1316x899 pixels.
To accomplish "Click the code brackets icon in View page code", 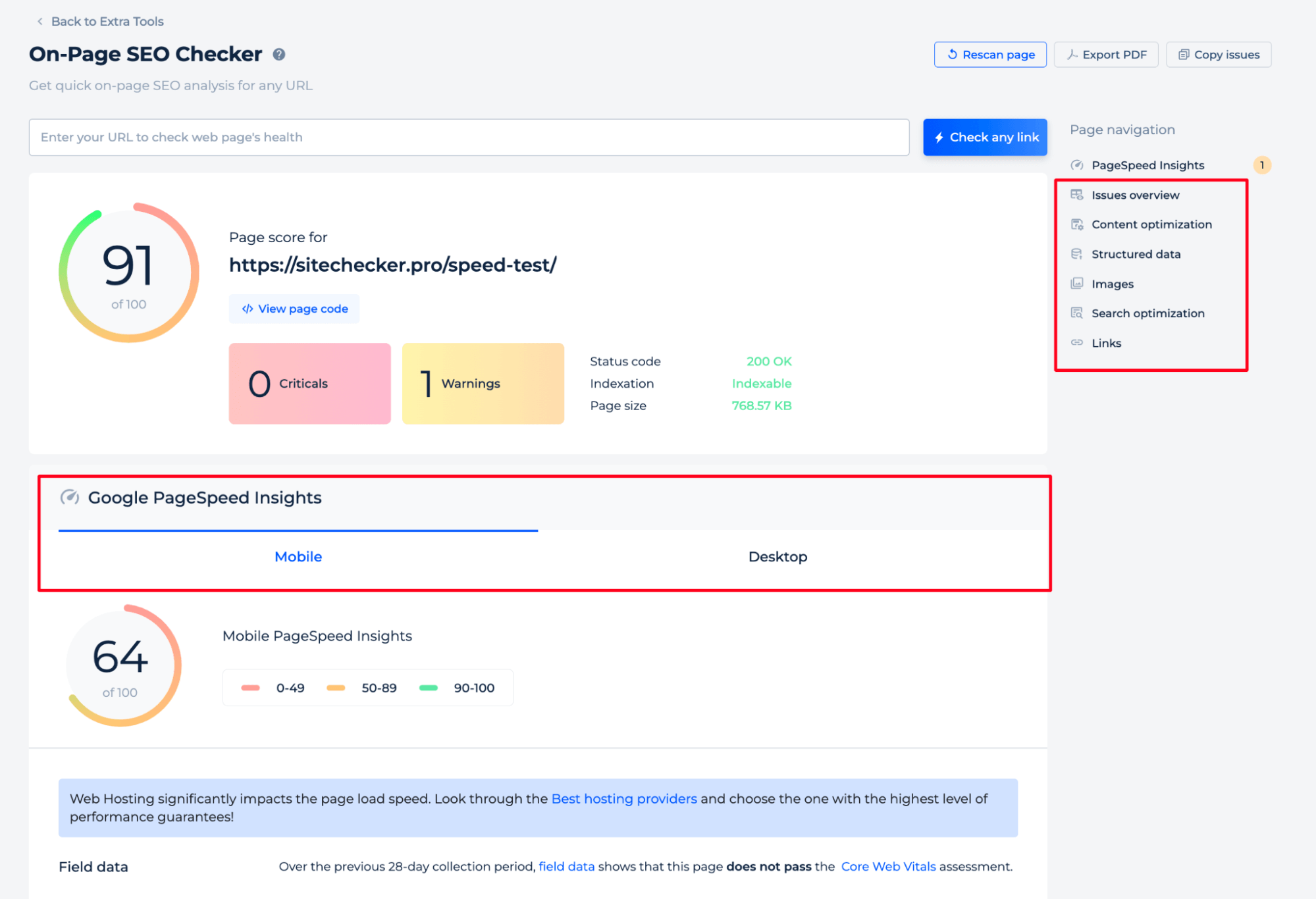I will click(248, 309).
